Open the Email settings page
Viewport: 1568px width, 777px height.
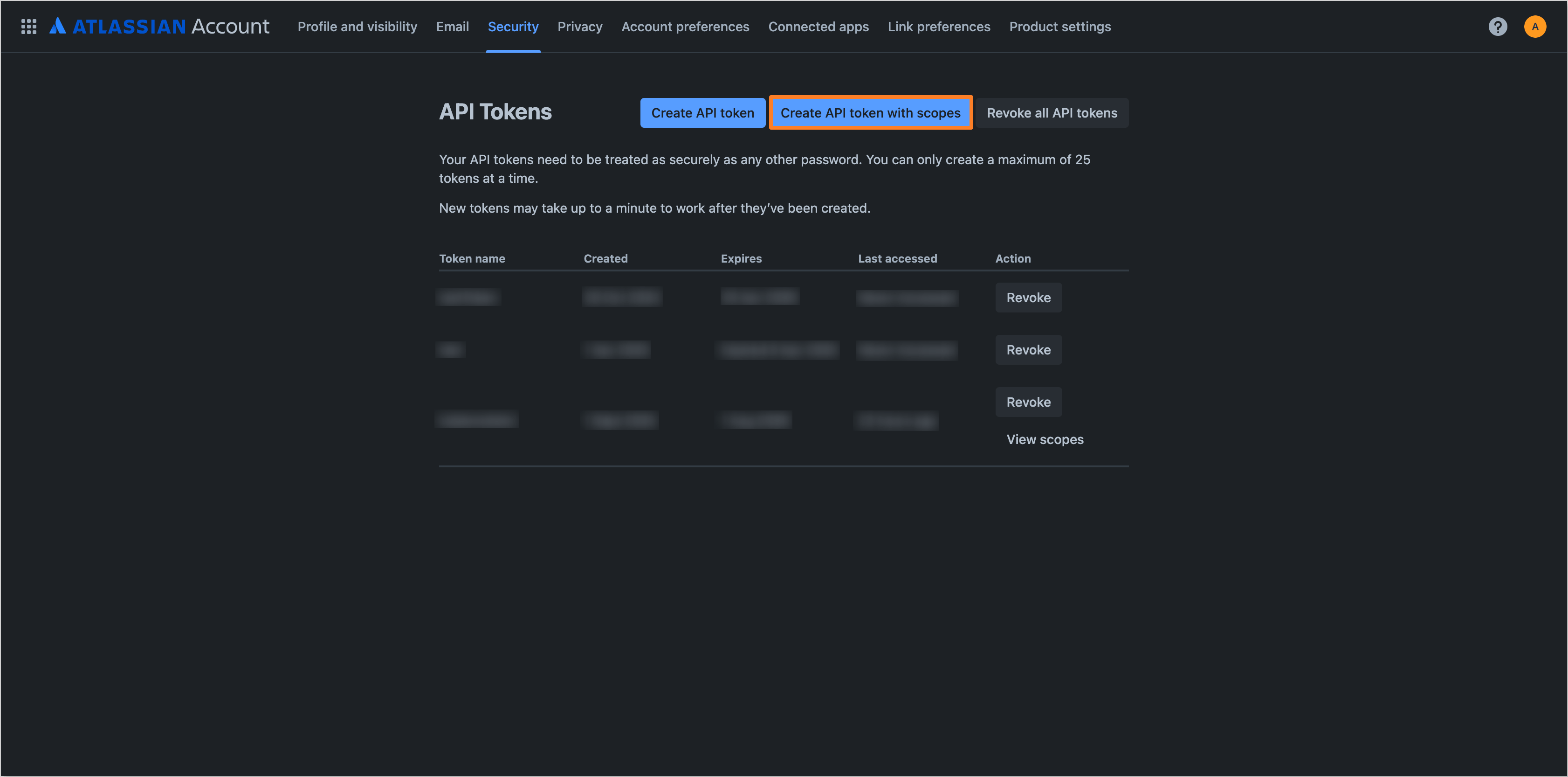click(452, 26)
